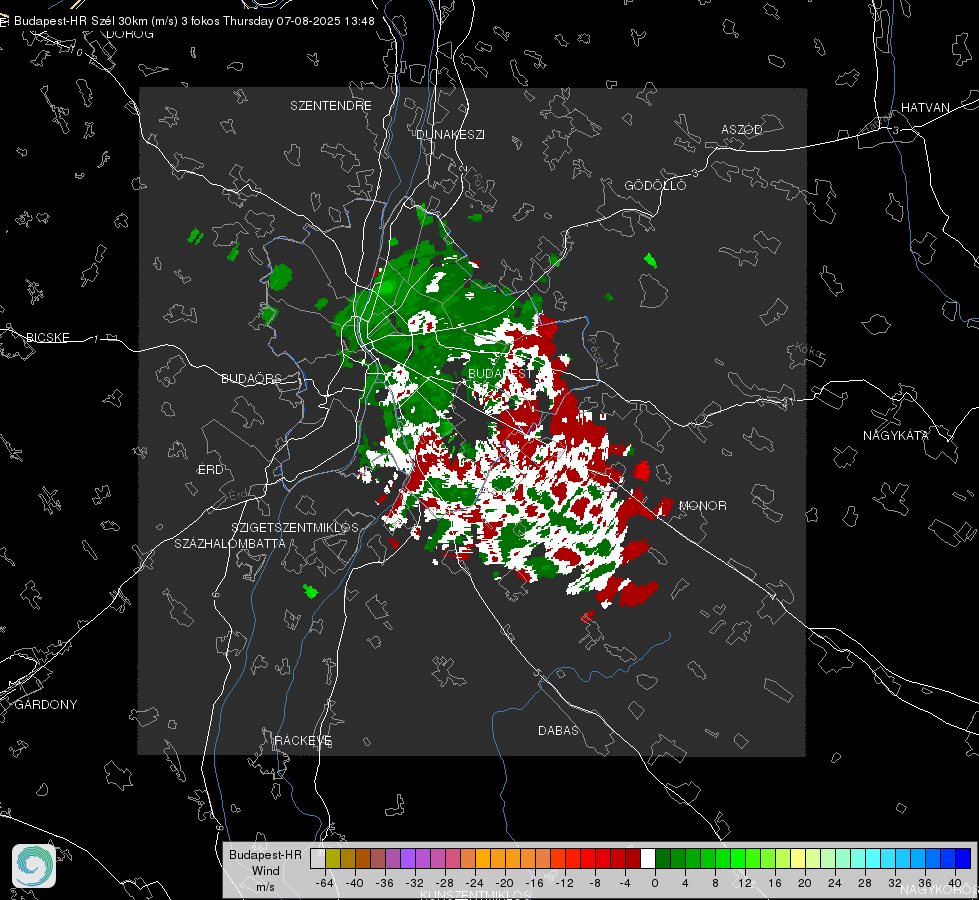This screenshot has height=900, width=979.
Task: Select the light gray leftmost legend swatch
Action: click(318, 858)
